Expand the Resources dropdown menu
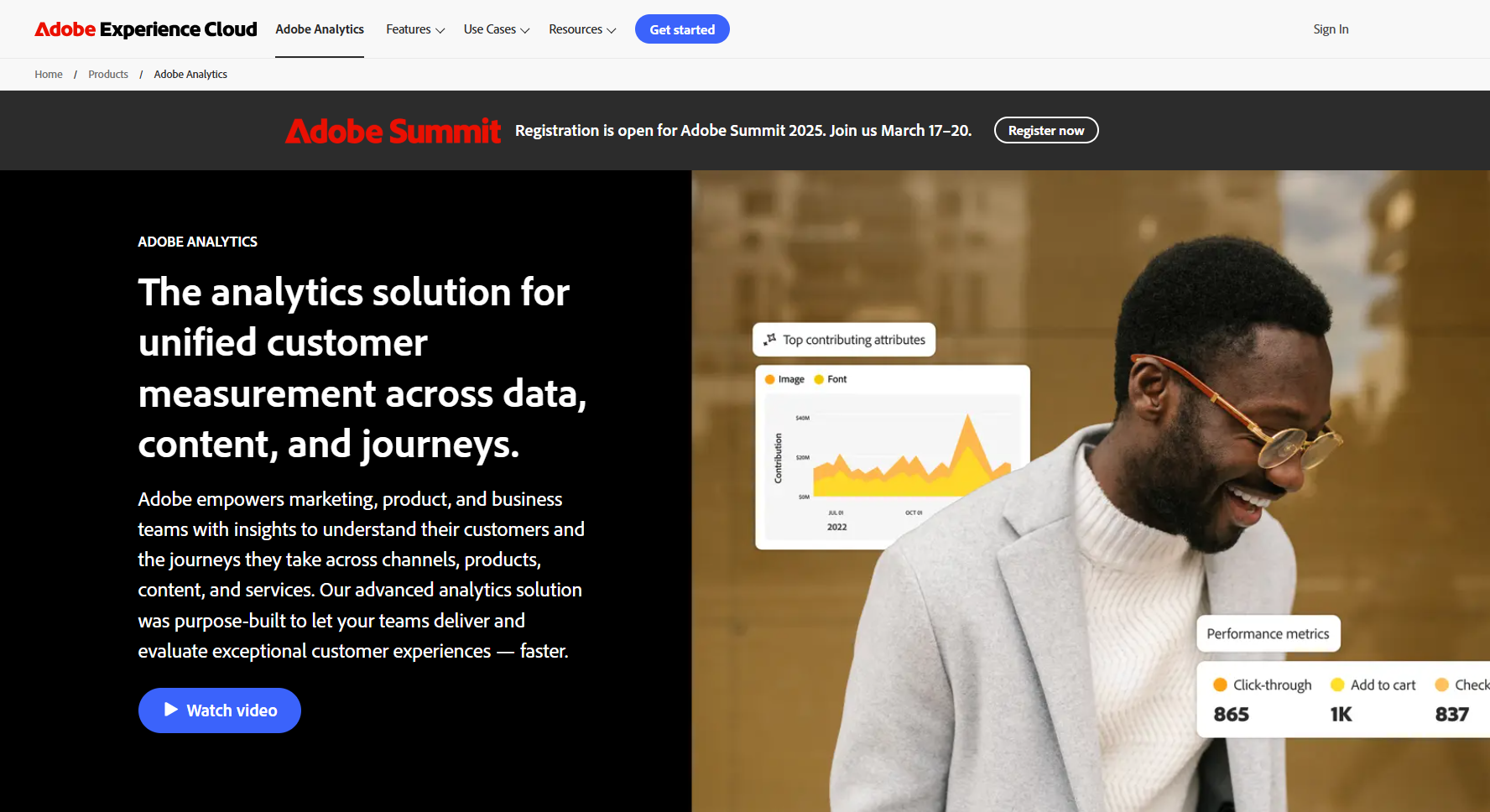 coord(582,29)
